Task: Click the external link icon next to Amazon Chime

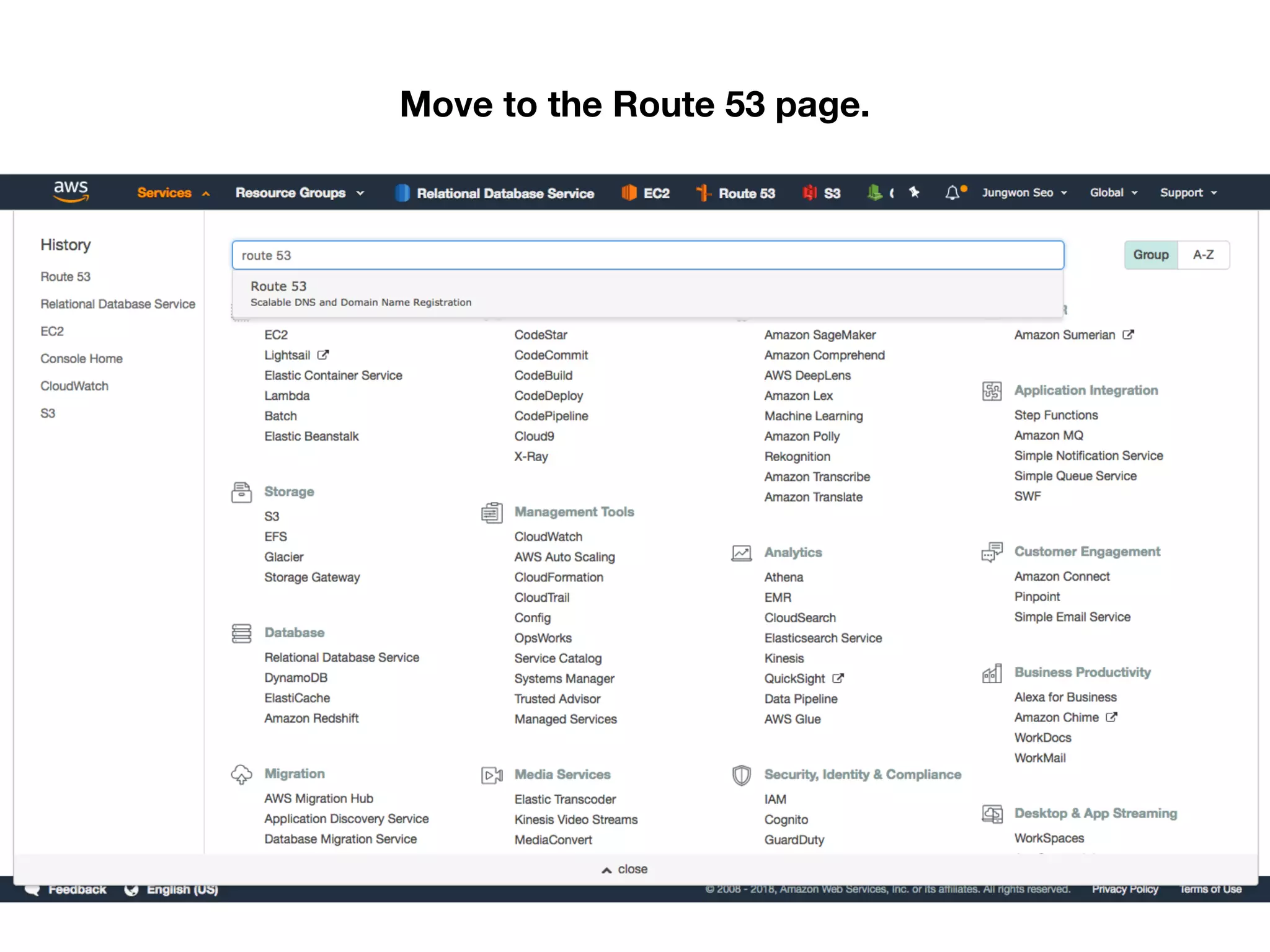Action: coord(1111,717)
